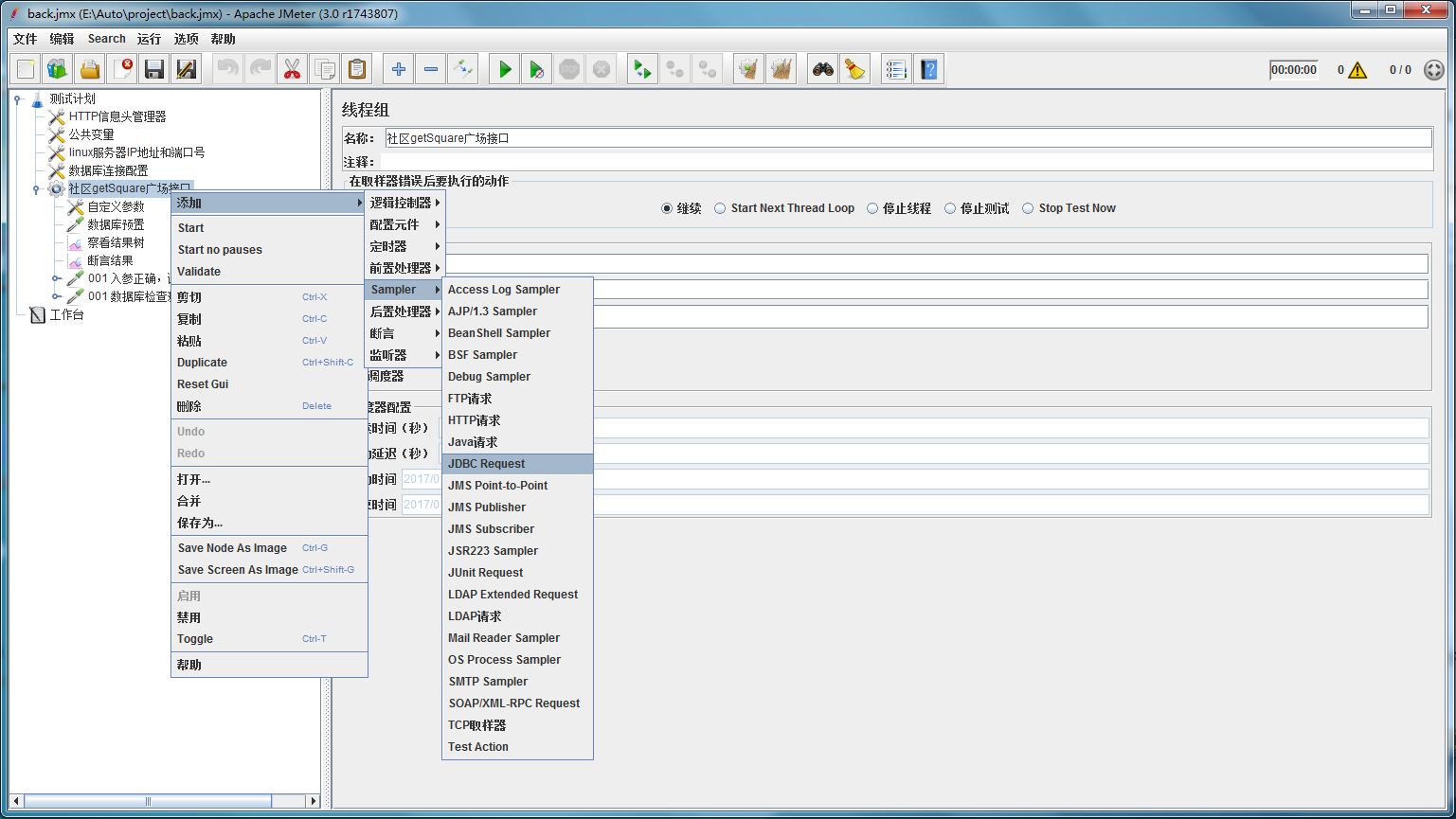Click the Search binoculars toolbar icon
1456x819 pixels.
coord(823,69)
